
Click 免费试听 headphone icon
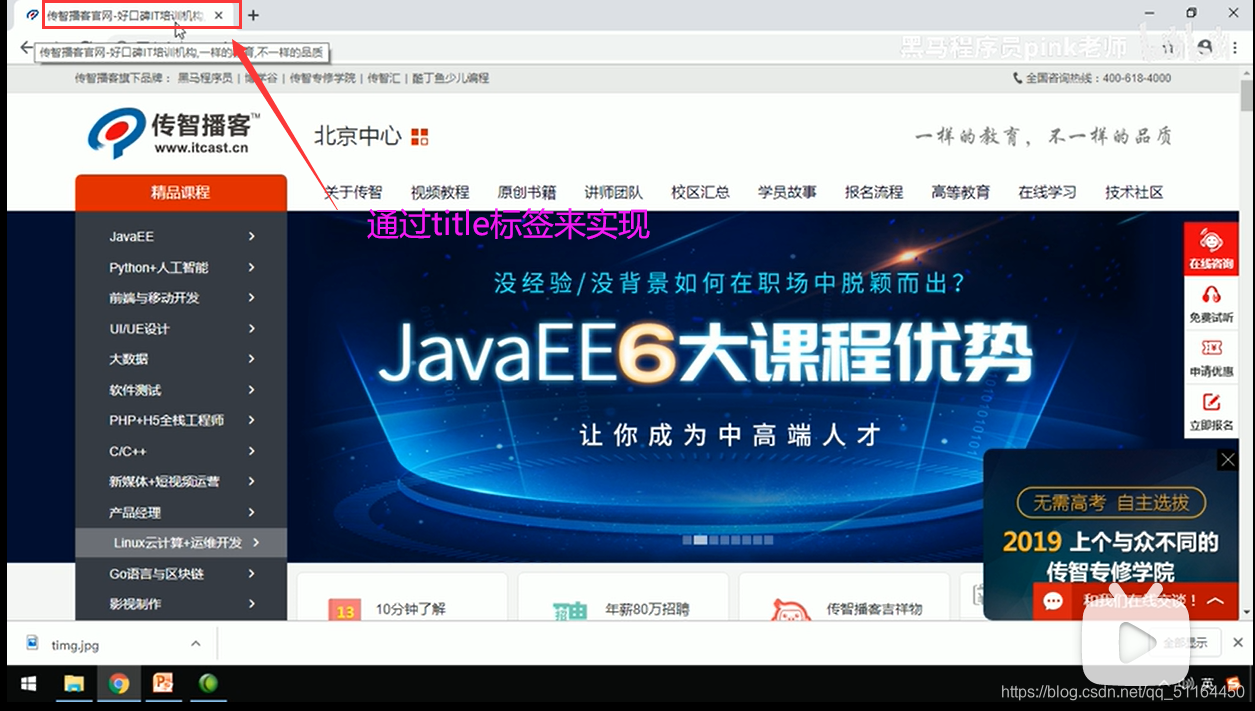(1211, 295)
